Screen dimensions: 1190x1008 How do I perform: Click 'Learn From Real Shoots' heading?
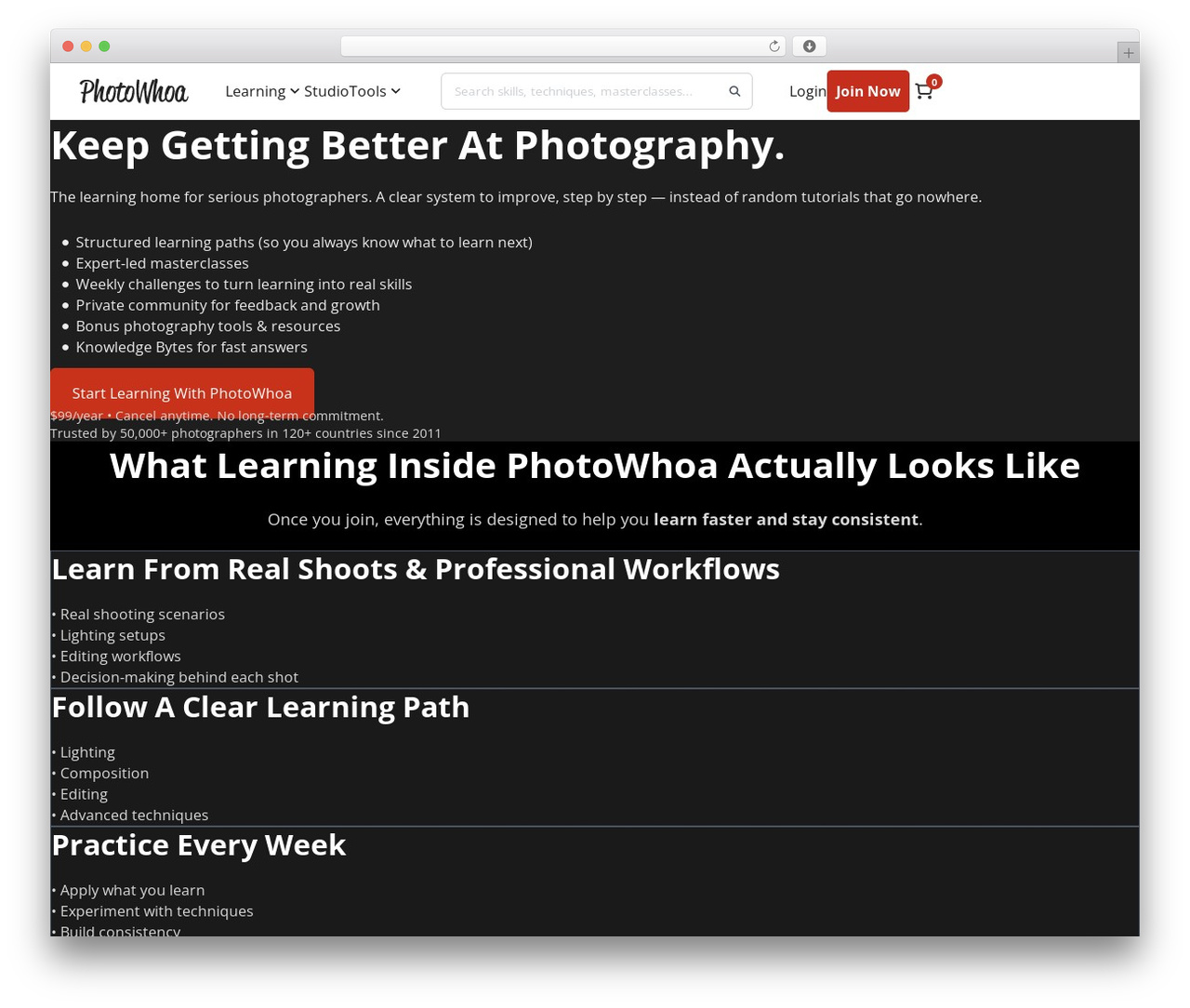pos(416,569)
